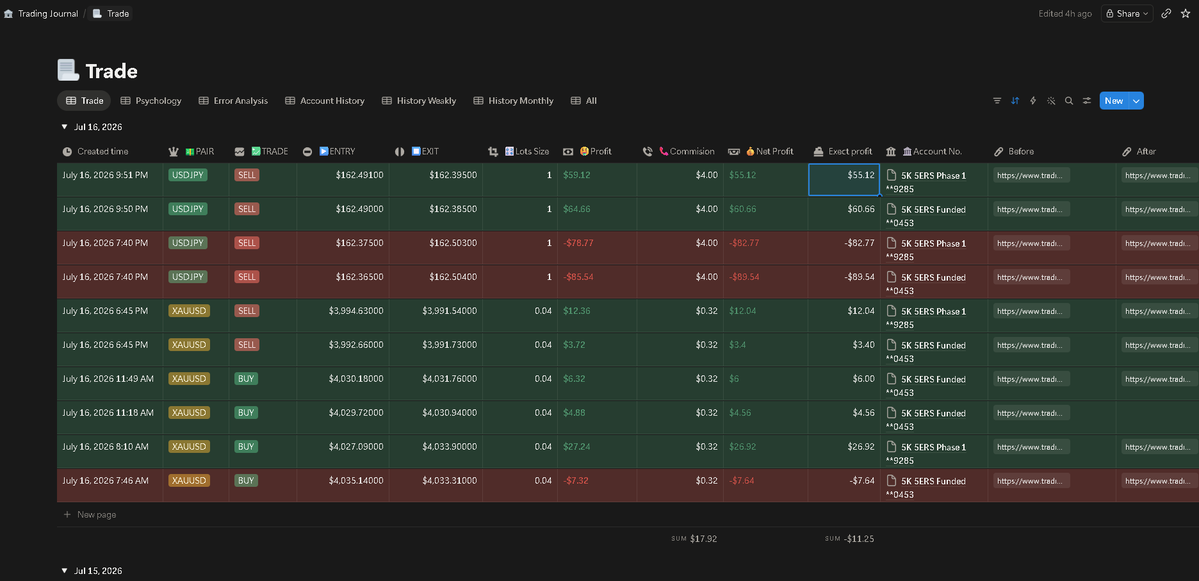Open the Share menu button
The image size is (1199, 581).
[x=1127, y=14]
